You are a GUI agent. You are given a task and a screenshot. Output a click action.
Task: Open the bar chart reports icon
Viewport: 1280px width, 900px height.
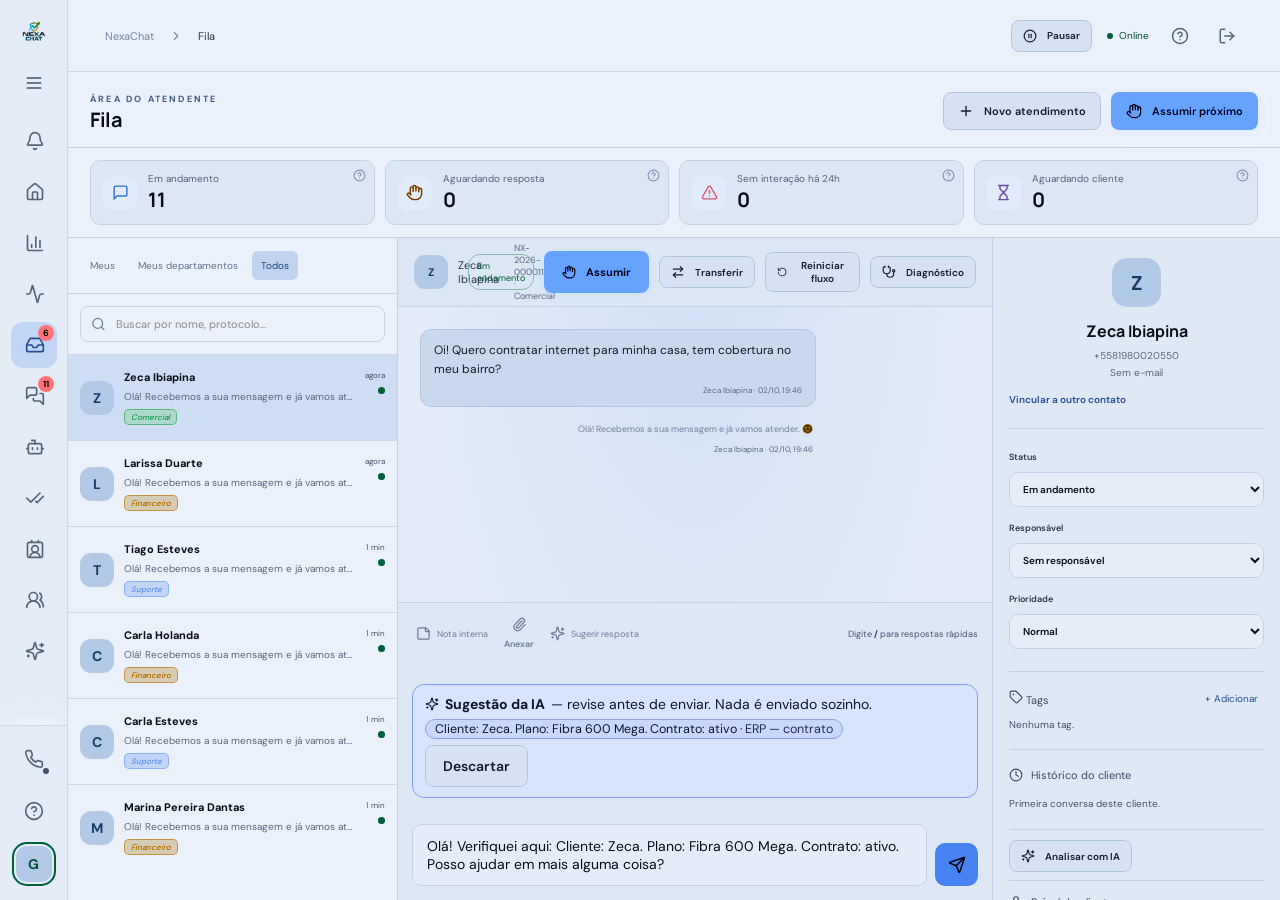pyautogui.click(x=34, y=243)
